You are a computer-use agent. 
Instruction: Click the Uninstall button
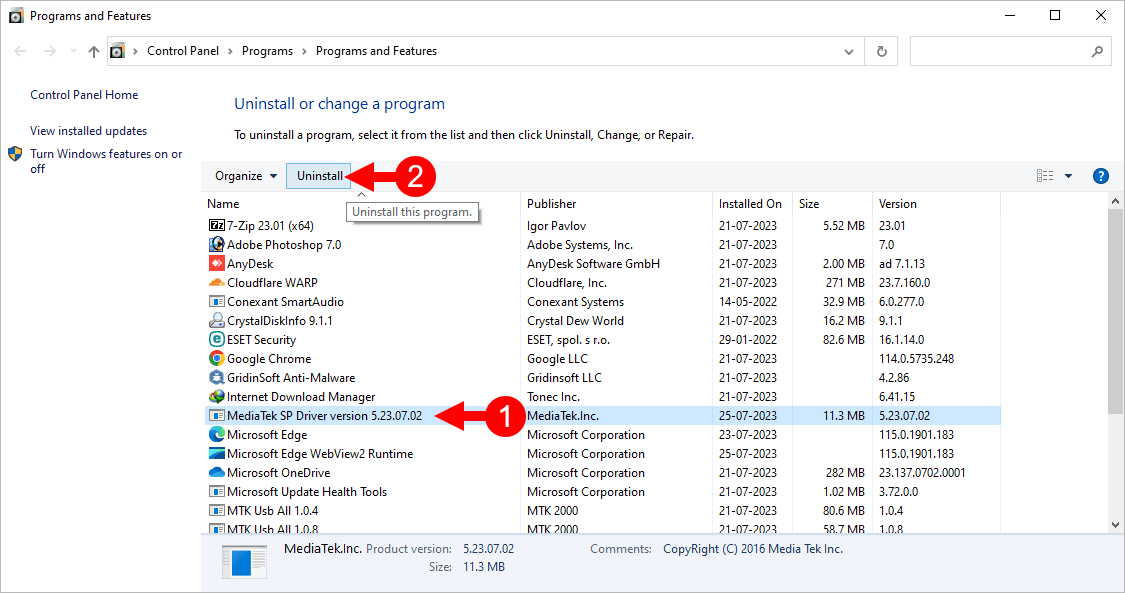[318, 175]
